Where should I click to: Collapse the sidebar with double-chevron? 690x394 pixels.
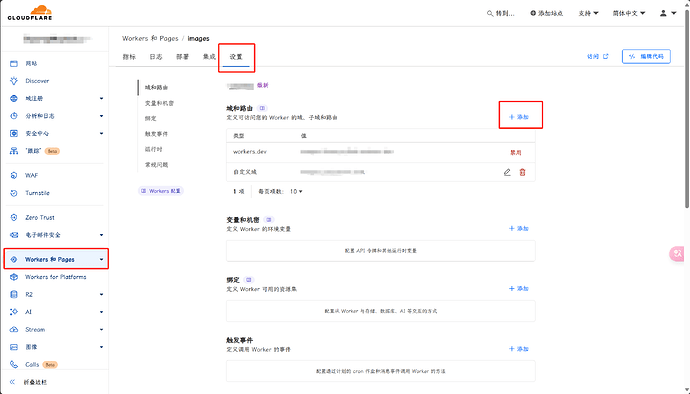point(12,382)
